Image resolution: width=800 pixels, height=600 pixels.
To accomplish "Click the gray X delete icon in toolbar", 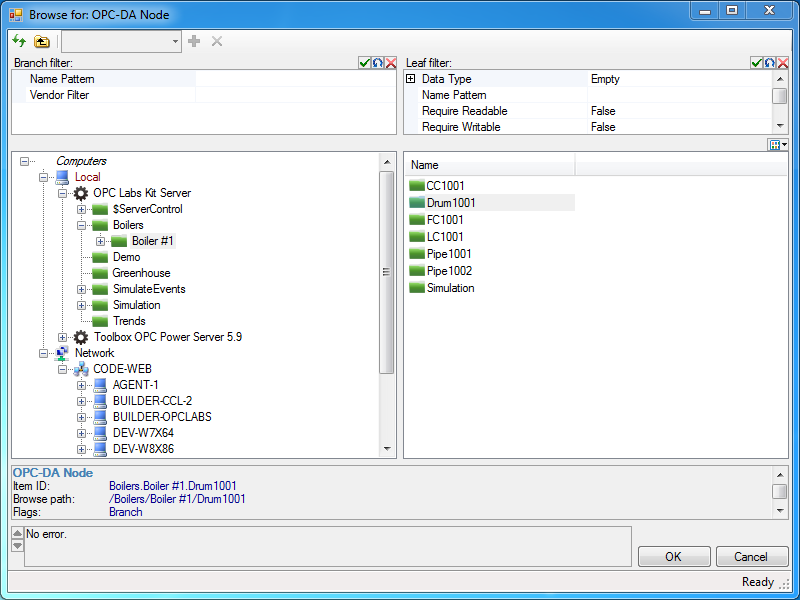I will click(215, 41).
